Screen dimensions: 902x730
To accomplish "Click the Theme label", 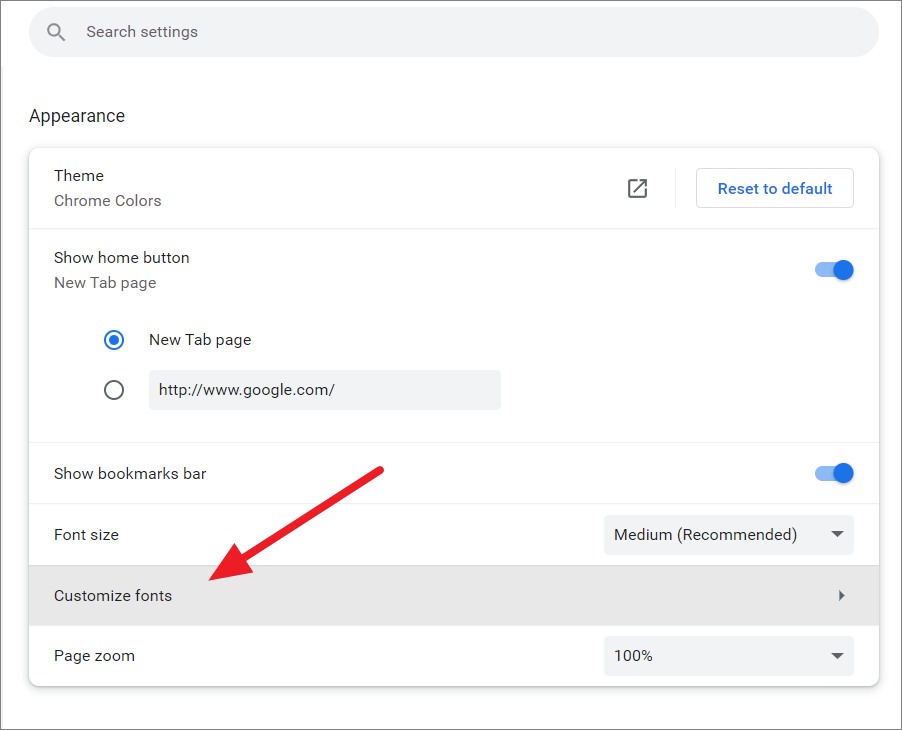I will click(79, 175).
